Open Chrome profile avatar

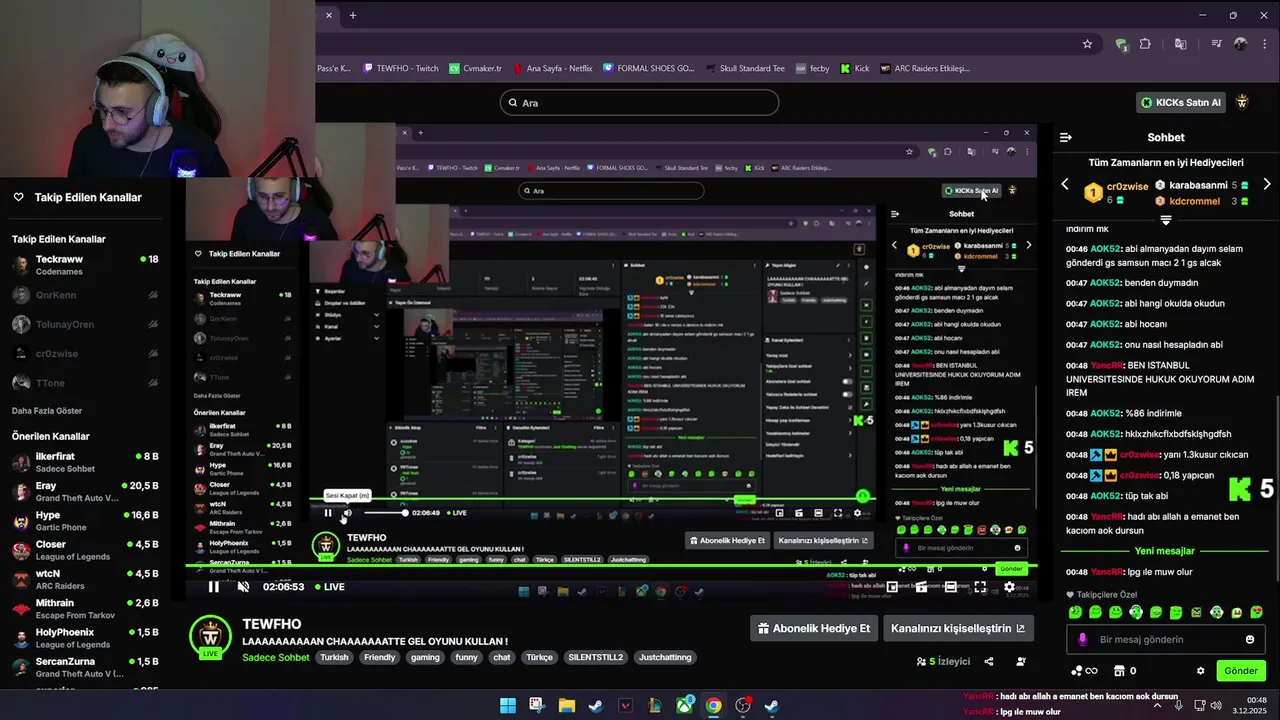[1241, 44]
